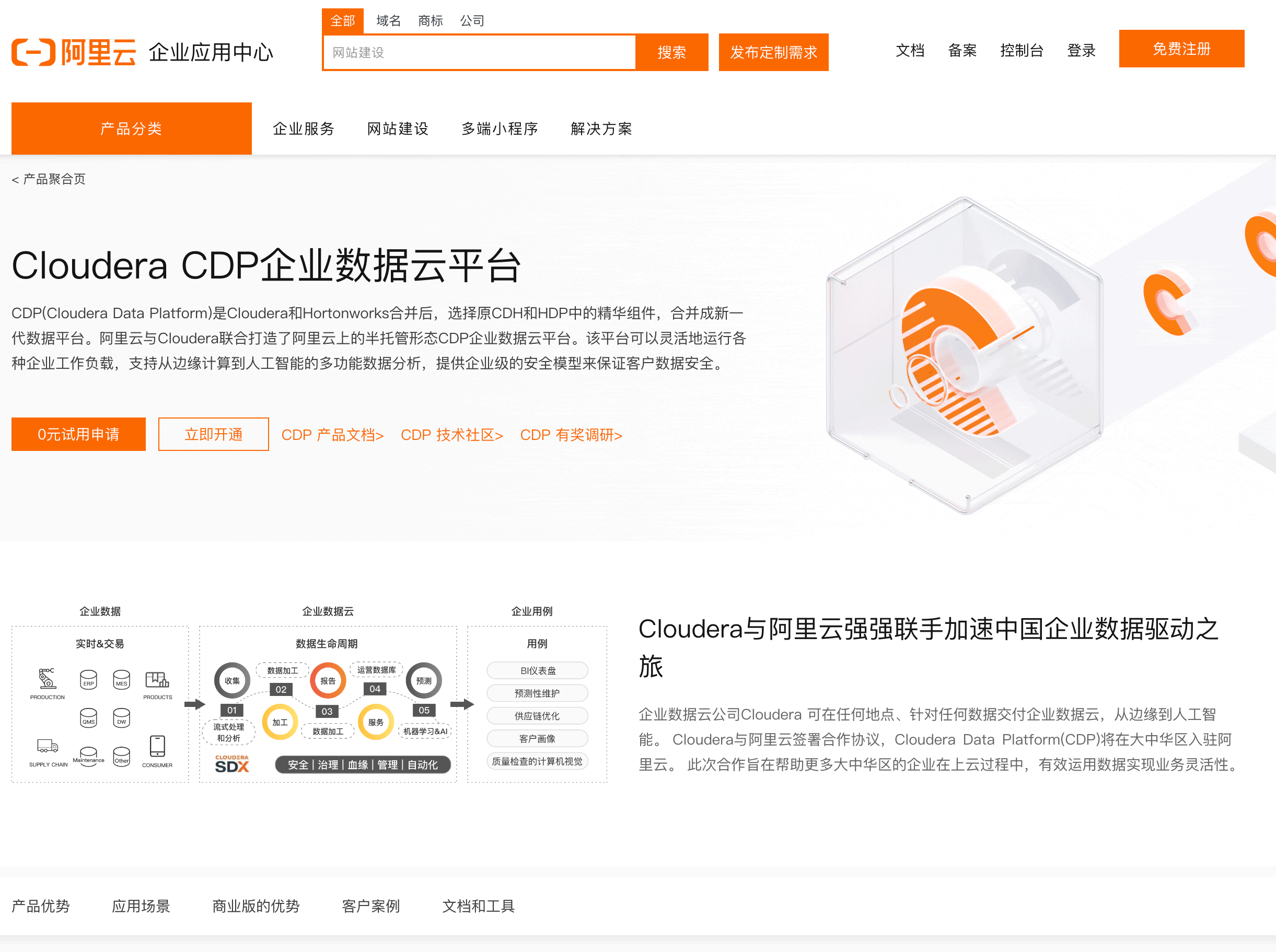Click inside the 网站建设 search input field

(481, 52)
